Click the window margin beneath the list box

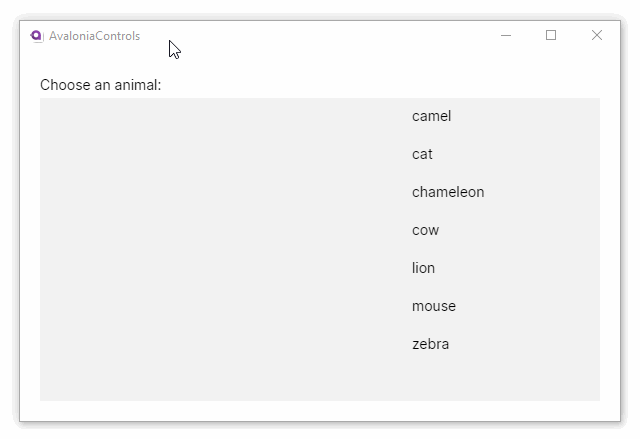click(x=320, y=411)
